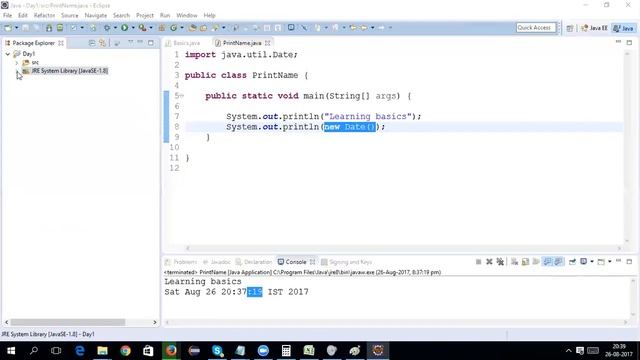Run the program with green Run button

[124, 28]
